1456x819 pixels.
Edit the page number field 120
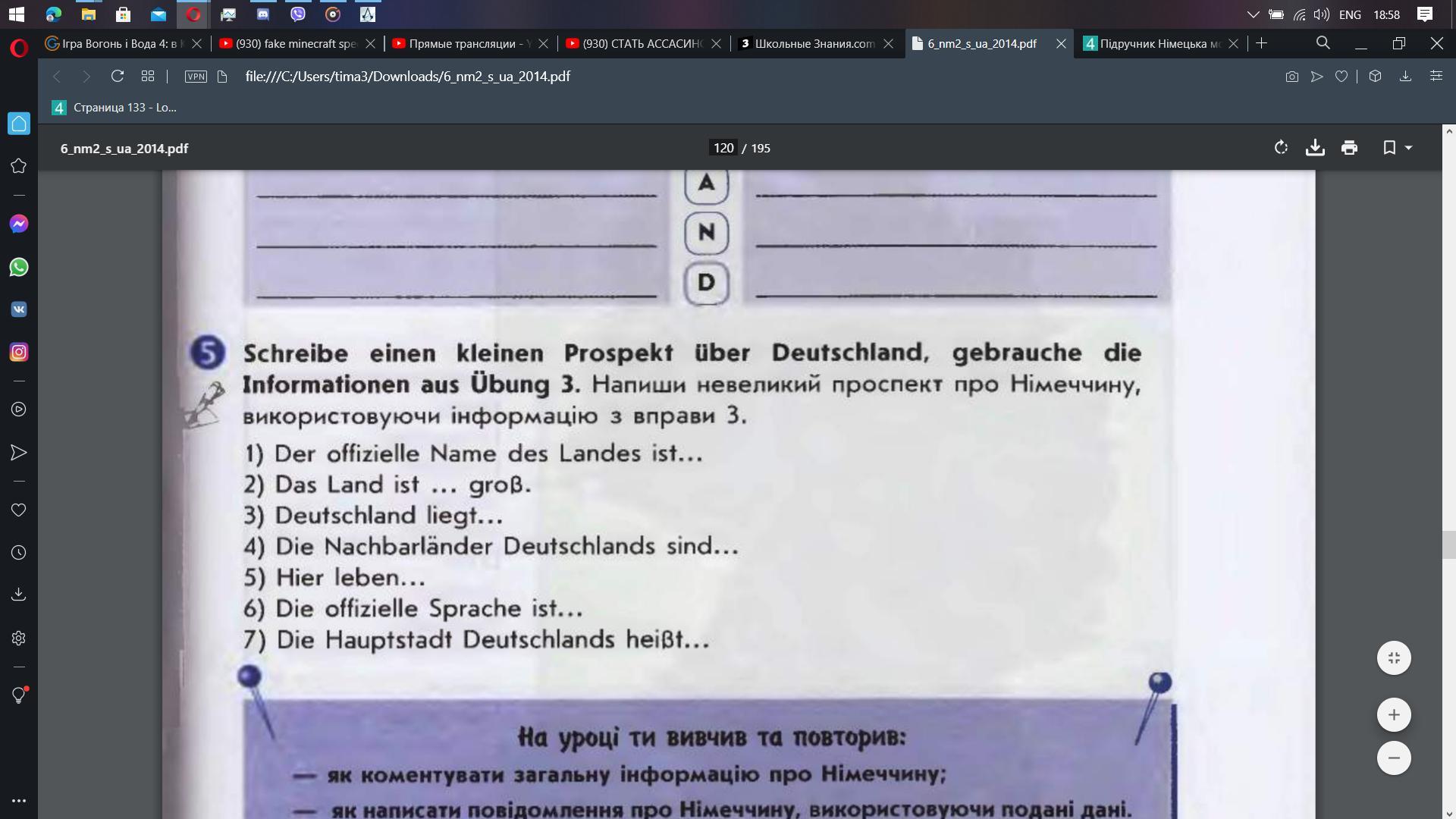(x=723, y=148)
